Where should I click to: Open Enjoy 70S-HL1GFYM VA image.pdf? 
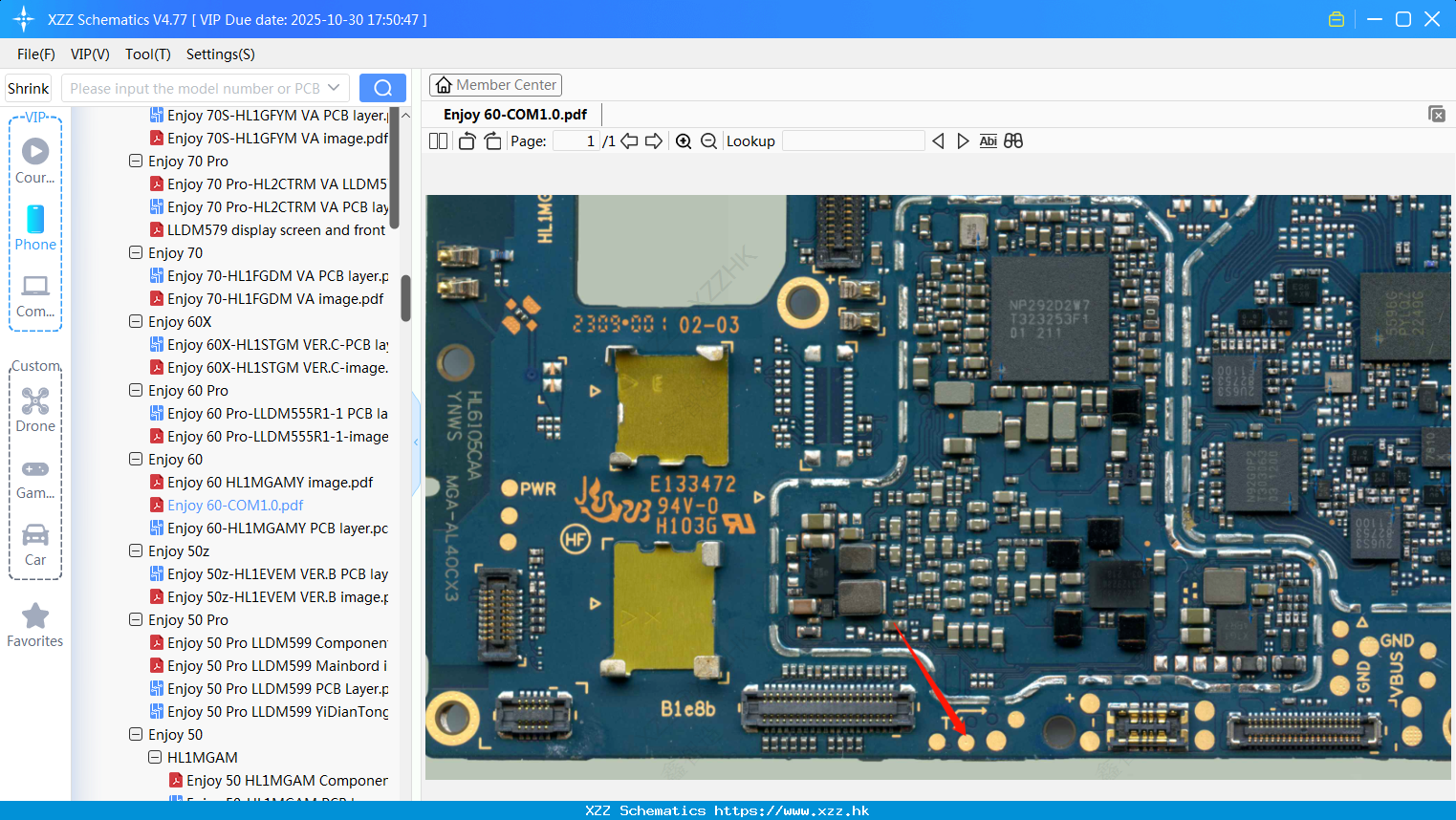(269, 139)
